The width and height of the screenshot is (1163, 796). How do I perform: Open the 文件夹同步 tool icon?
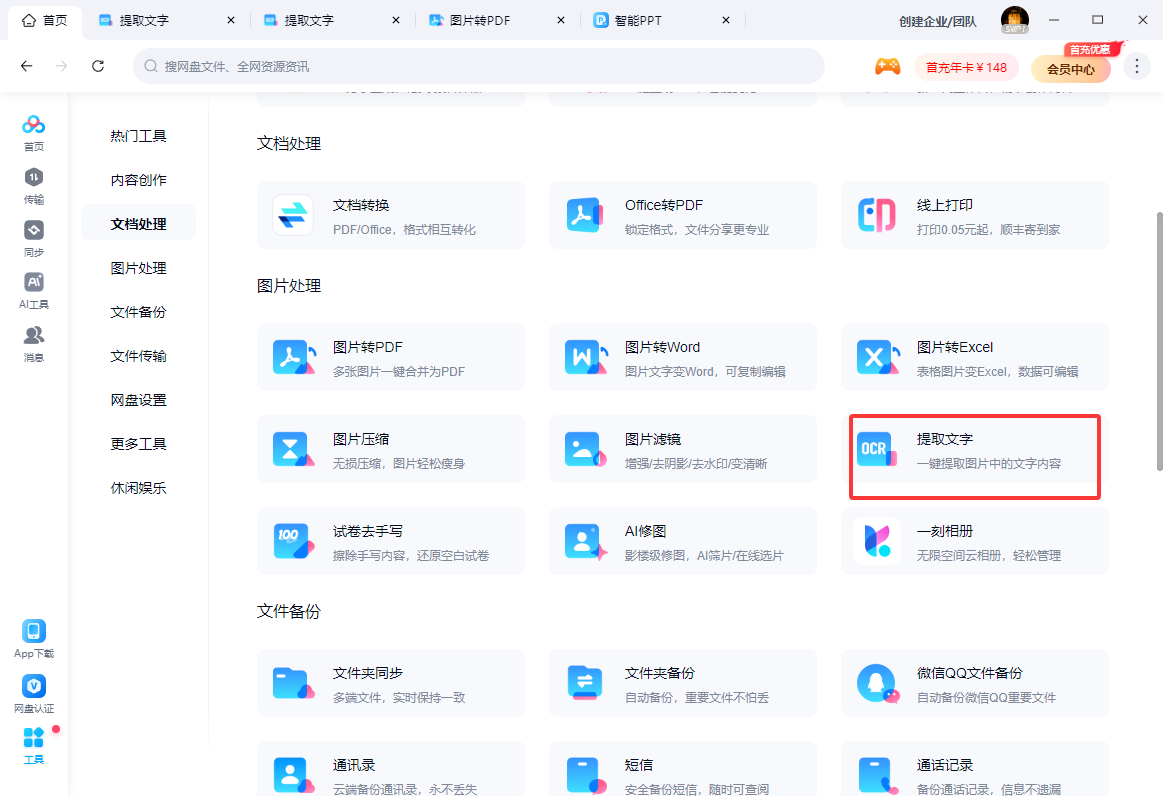293,682
